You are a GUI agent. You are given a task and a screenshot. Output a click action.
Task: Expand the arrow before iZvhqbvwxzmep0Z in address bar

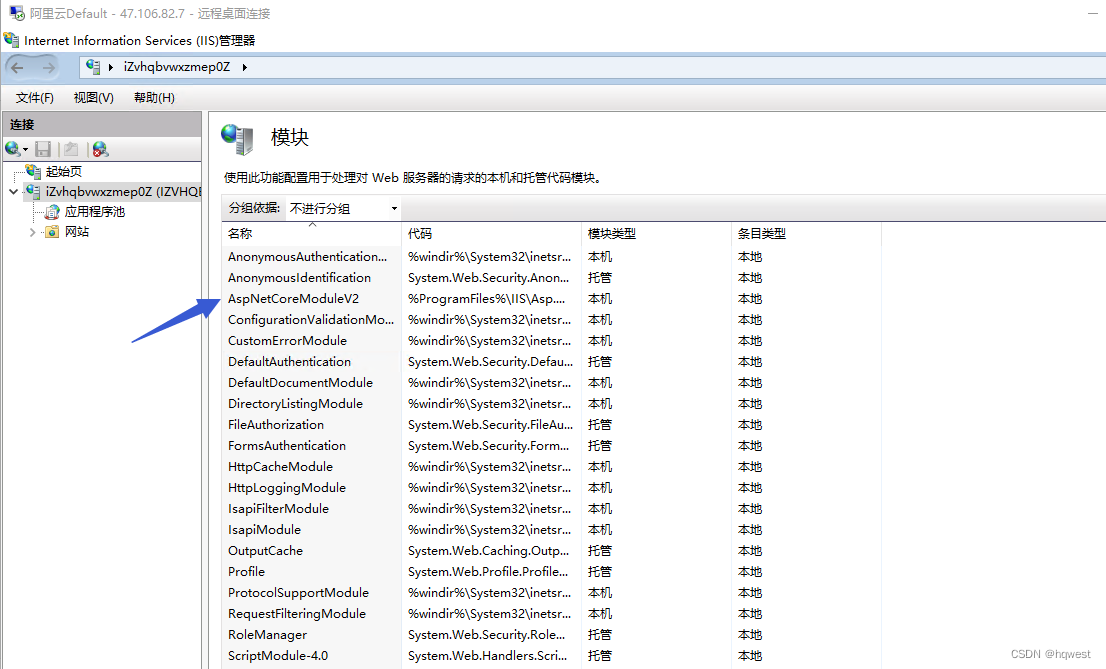111,68
